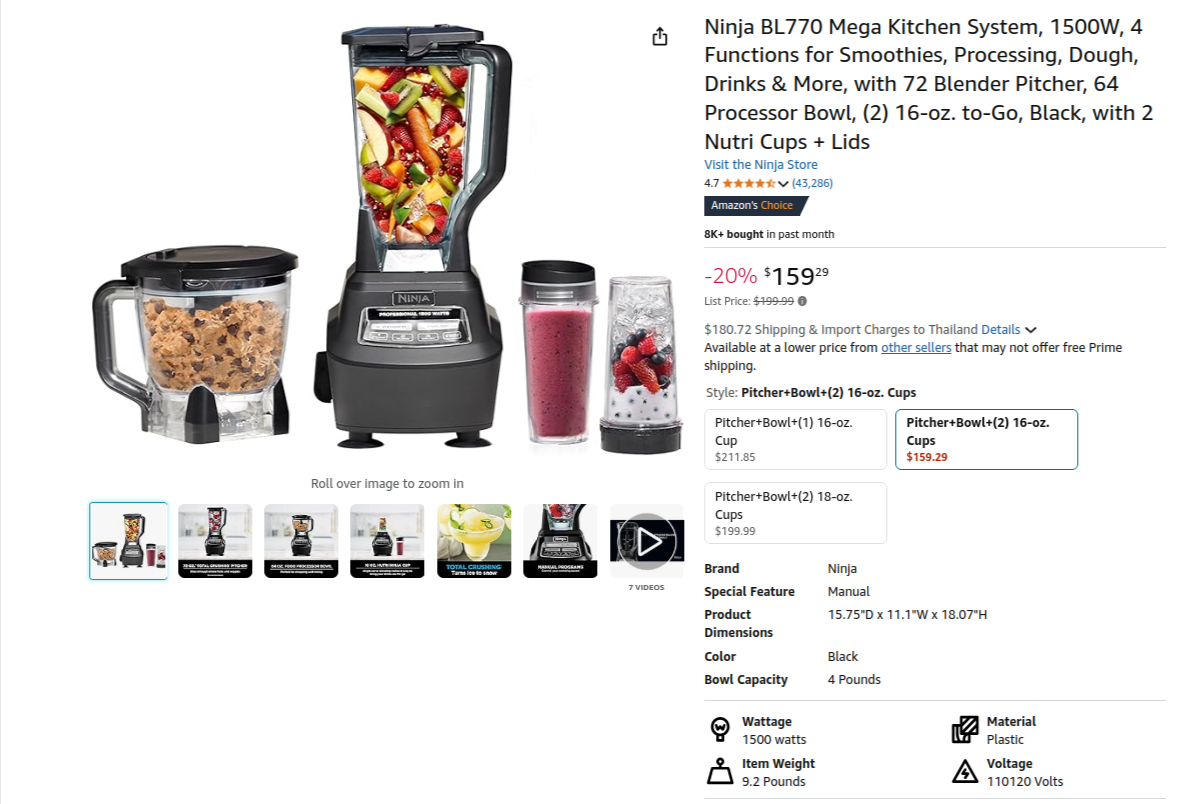Select the second thumbnail with pitcher image
The height and width of the screenshot is (804, 1188).
point(215,541)
